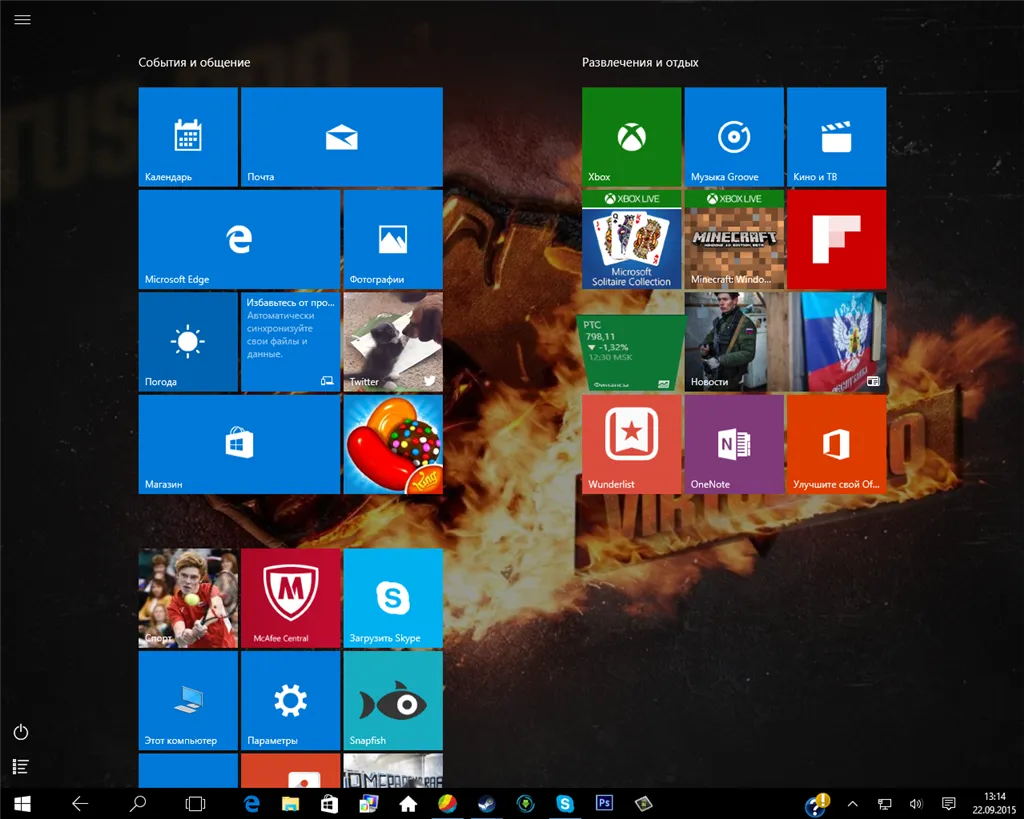Switch to Photoshop on the taskbar
The height and width of the screenshot is (819, 1024).
604,804
